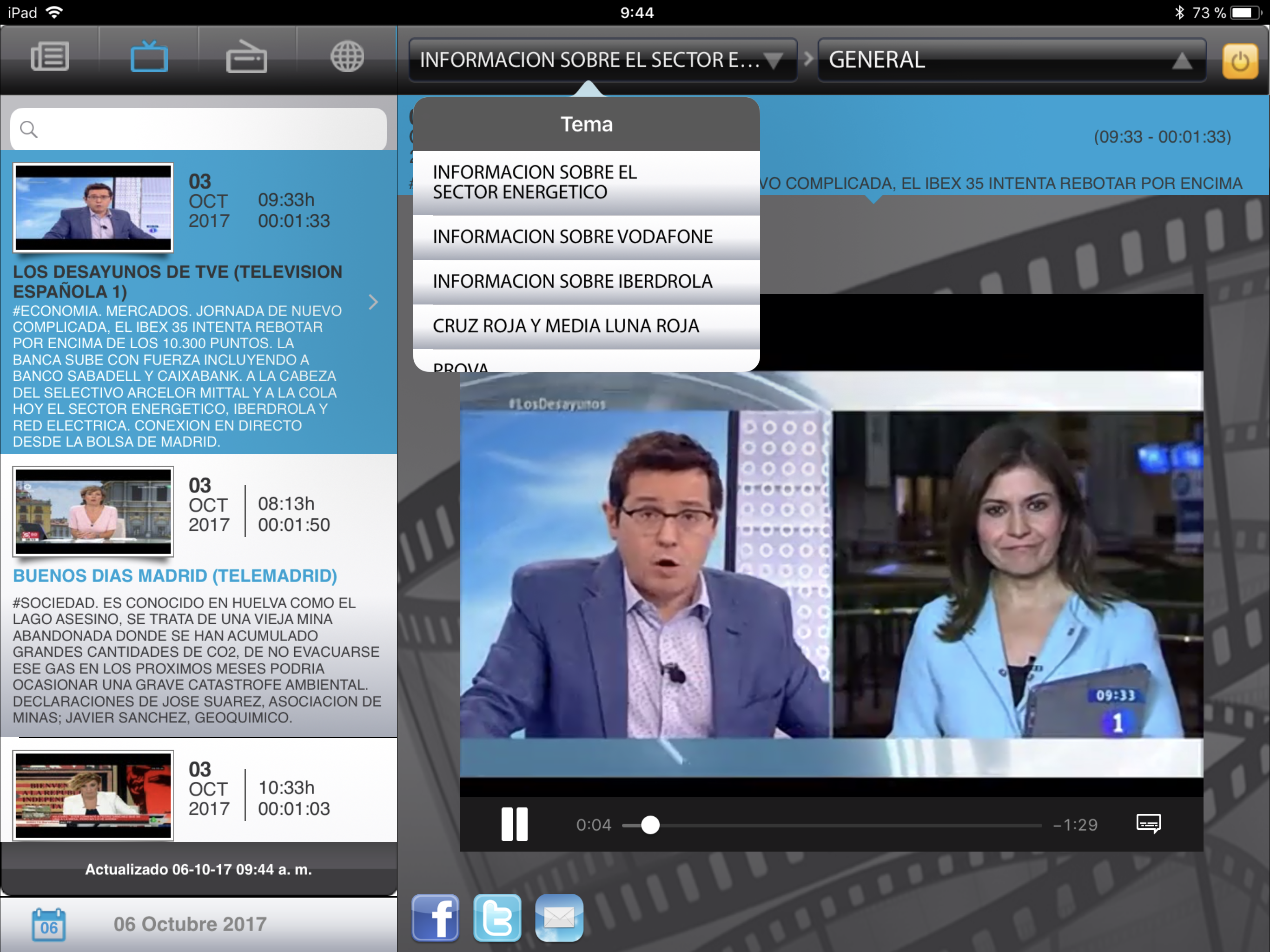Image resolution: width=1270 pixels, height=952 pixels.
Task: Expand details chevron on Los Desayunos item
Action: click(x=373, y=302)
